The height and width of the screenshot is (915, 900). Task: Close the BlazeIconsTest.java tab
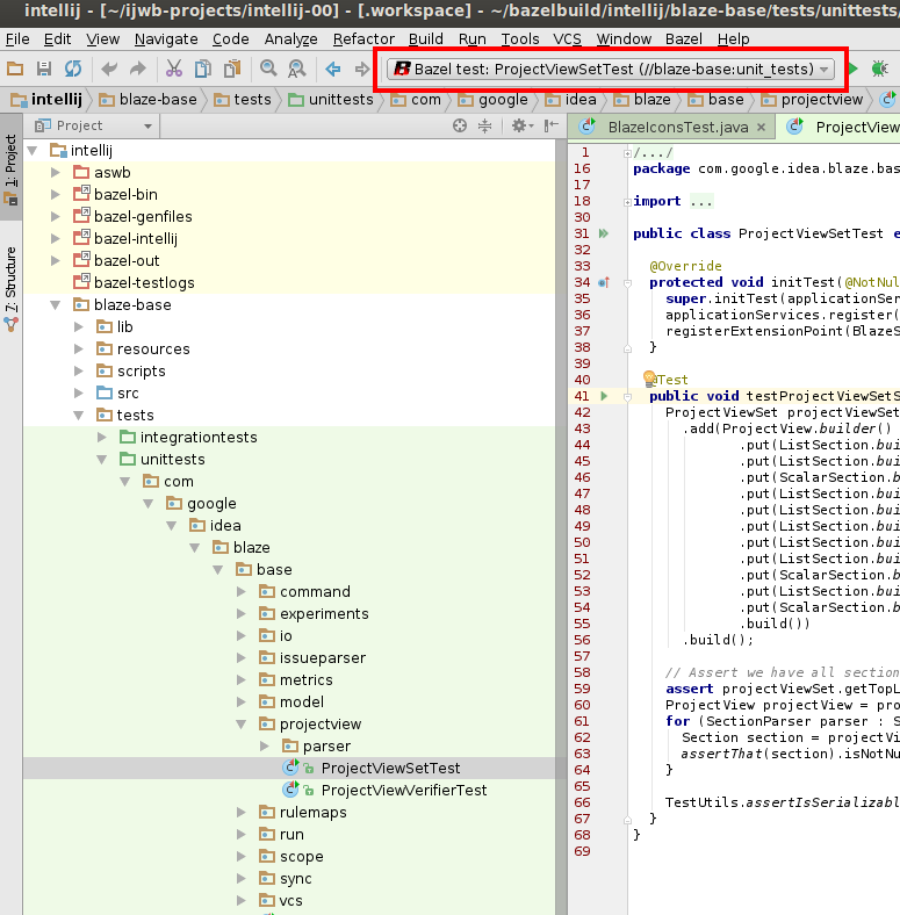761,127
